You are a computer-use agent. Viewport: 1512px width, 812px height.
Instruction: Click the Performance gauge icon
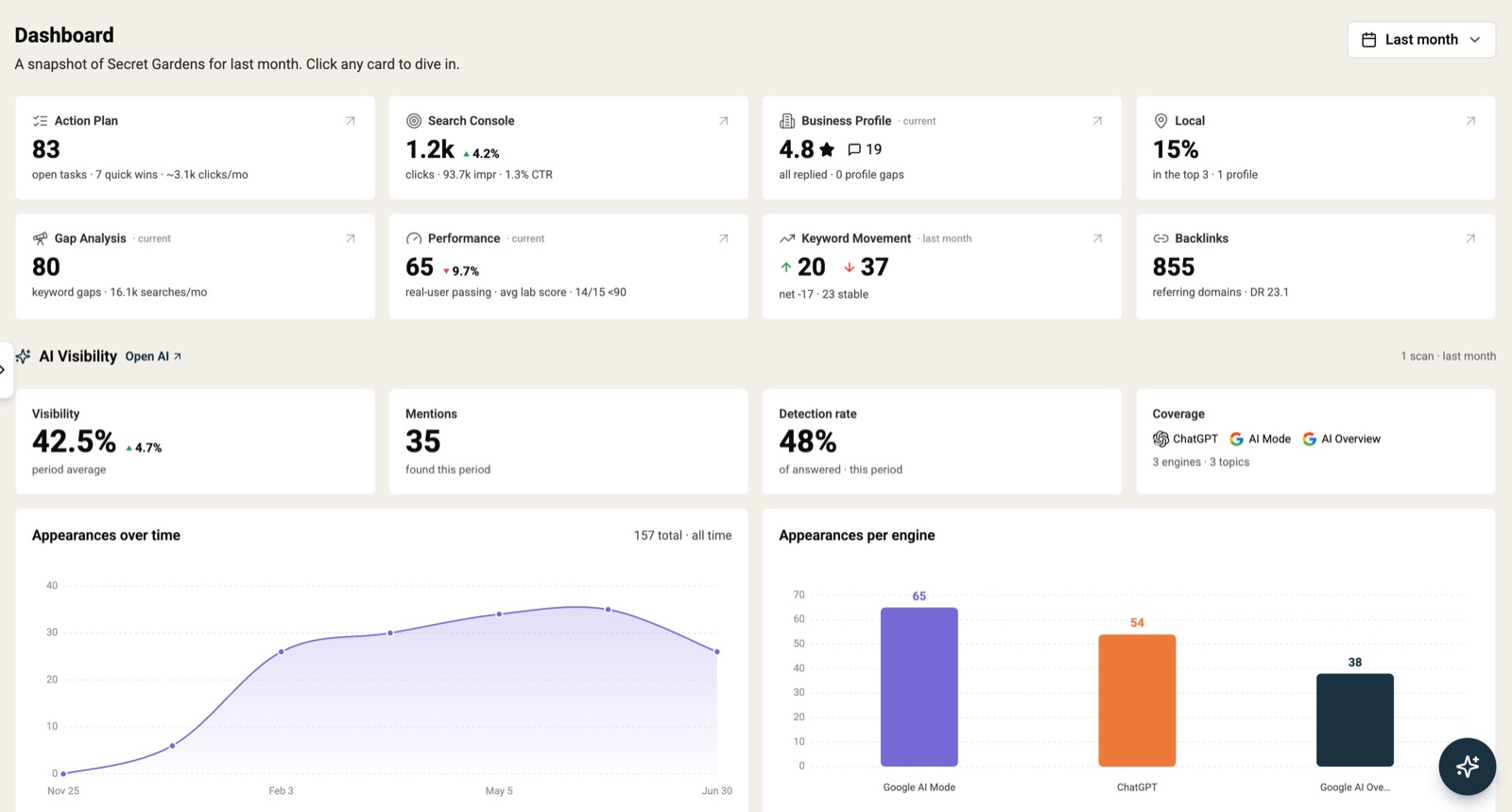[x=414, y=238]
